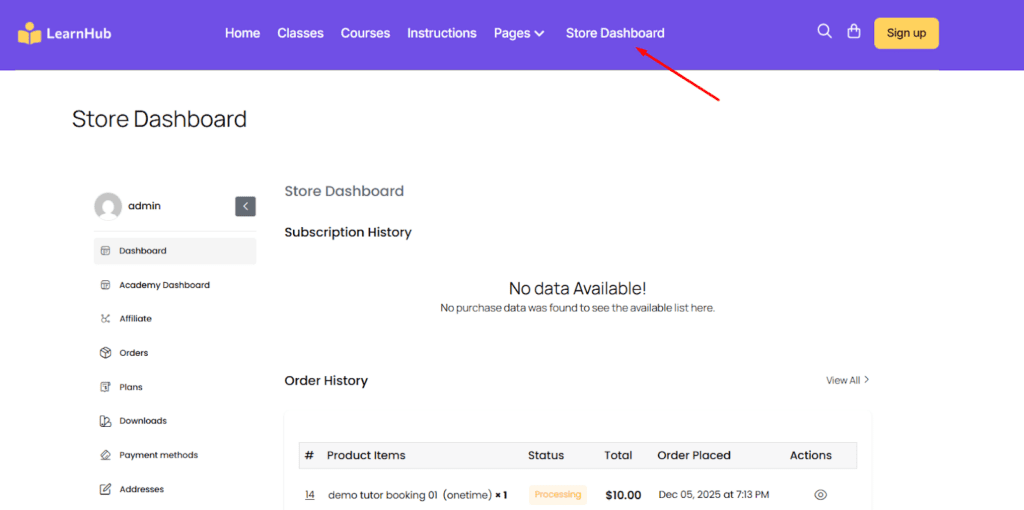Viewport: 1024px width, 510px height.
Task: Click the Payment methods sidebar icon
Action: tap(105, 455)
